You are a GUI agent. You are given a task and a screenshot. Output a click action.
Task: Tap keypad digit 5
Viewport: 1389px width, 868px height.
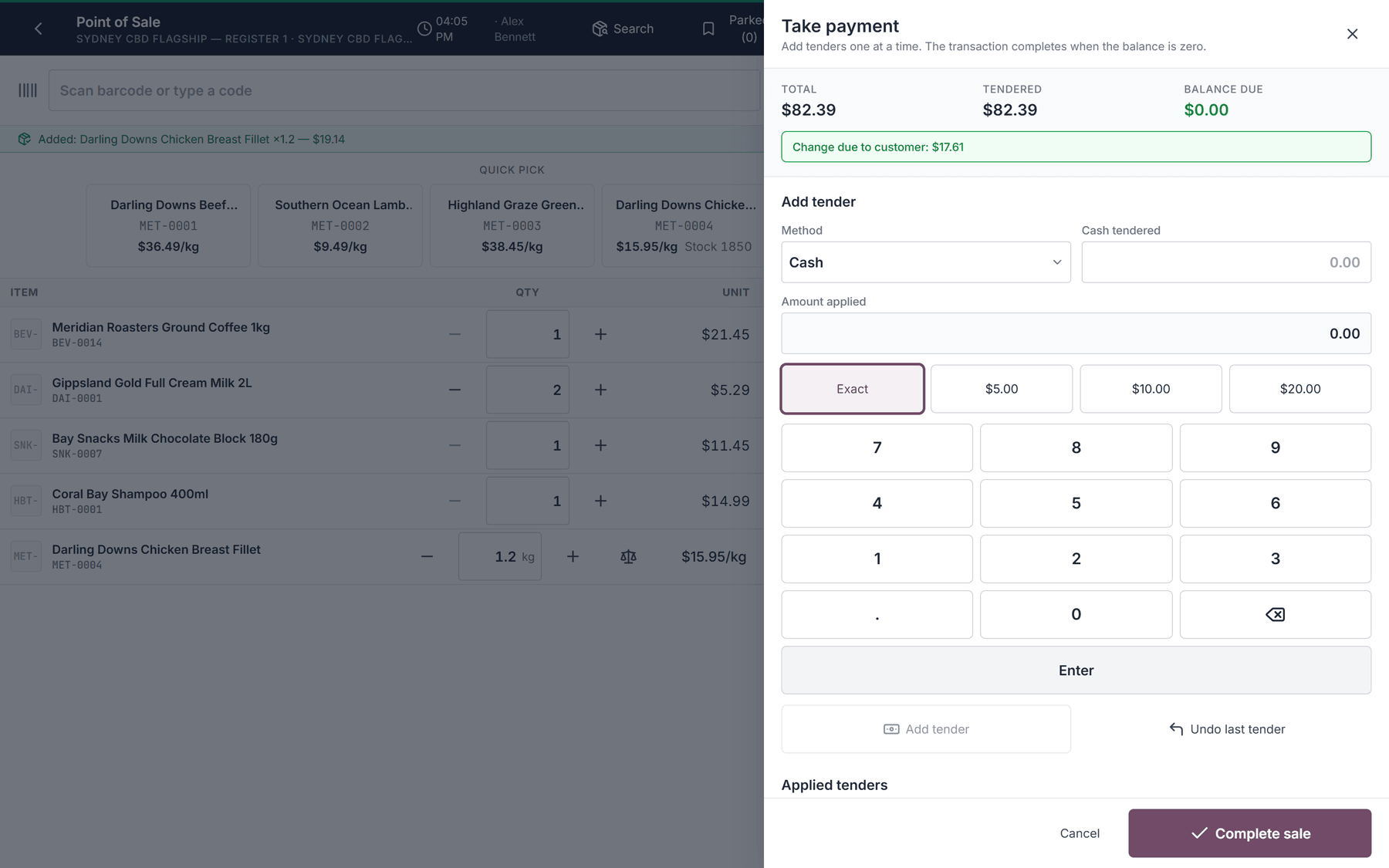pos(1076,503)
